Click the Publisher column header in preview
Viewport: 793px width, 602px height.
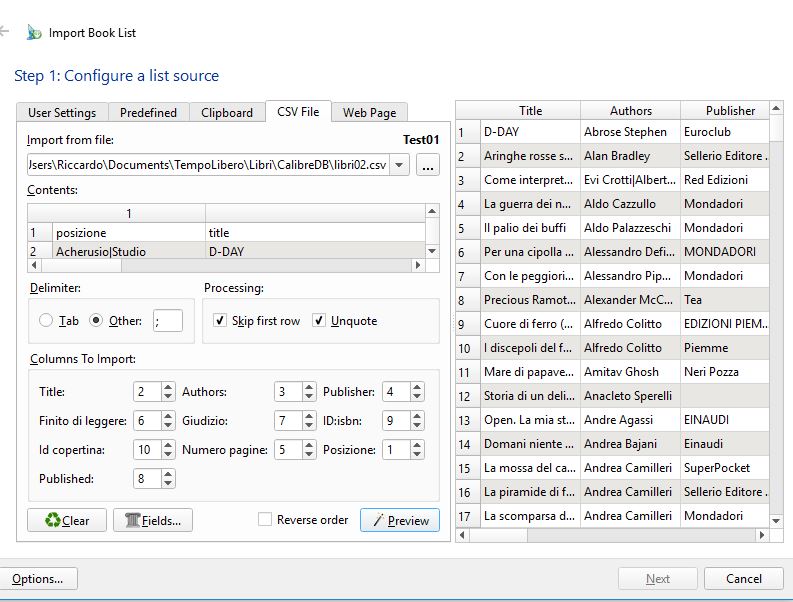(725, 110)
